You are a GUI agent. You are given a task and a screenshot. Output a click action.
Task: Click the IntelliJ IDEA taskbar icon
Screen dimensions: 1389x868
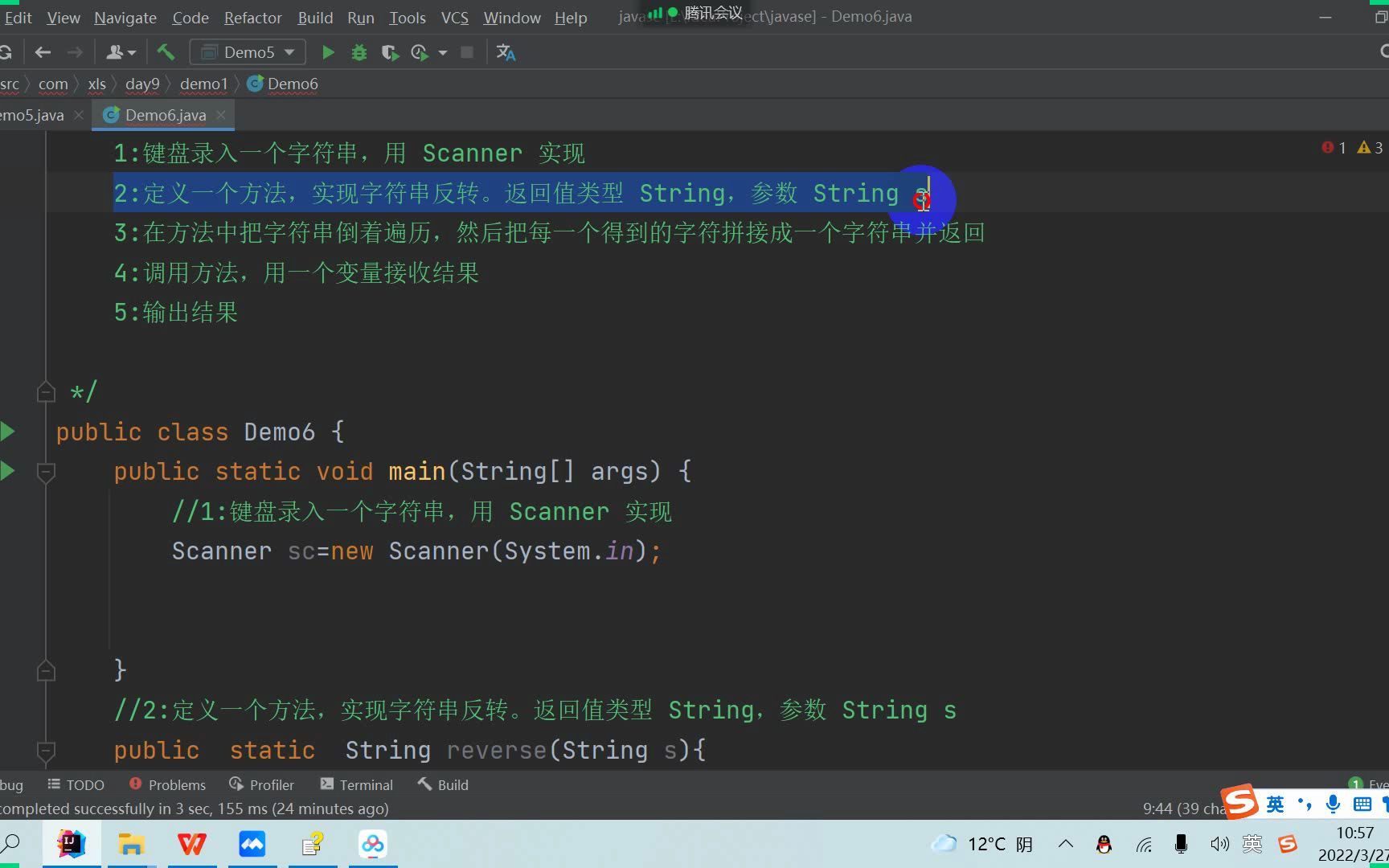click(x=72, y=844)
